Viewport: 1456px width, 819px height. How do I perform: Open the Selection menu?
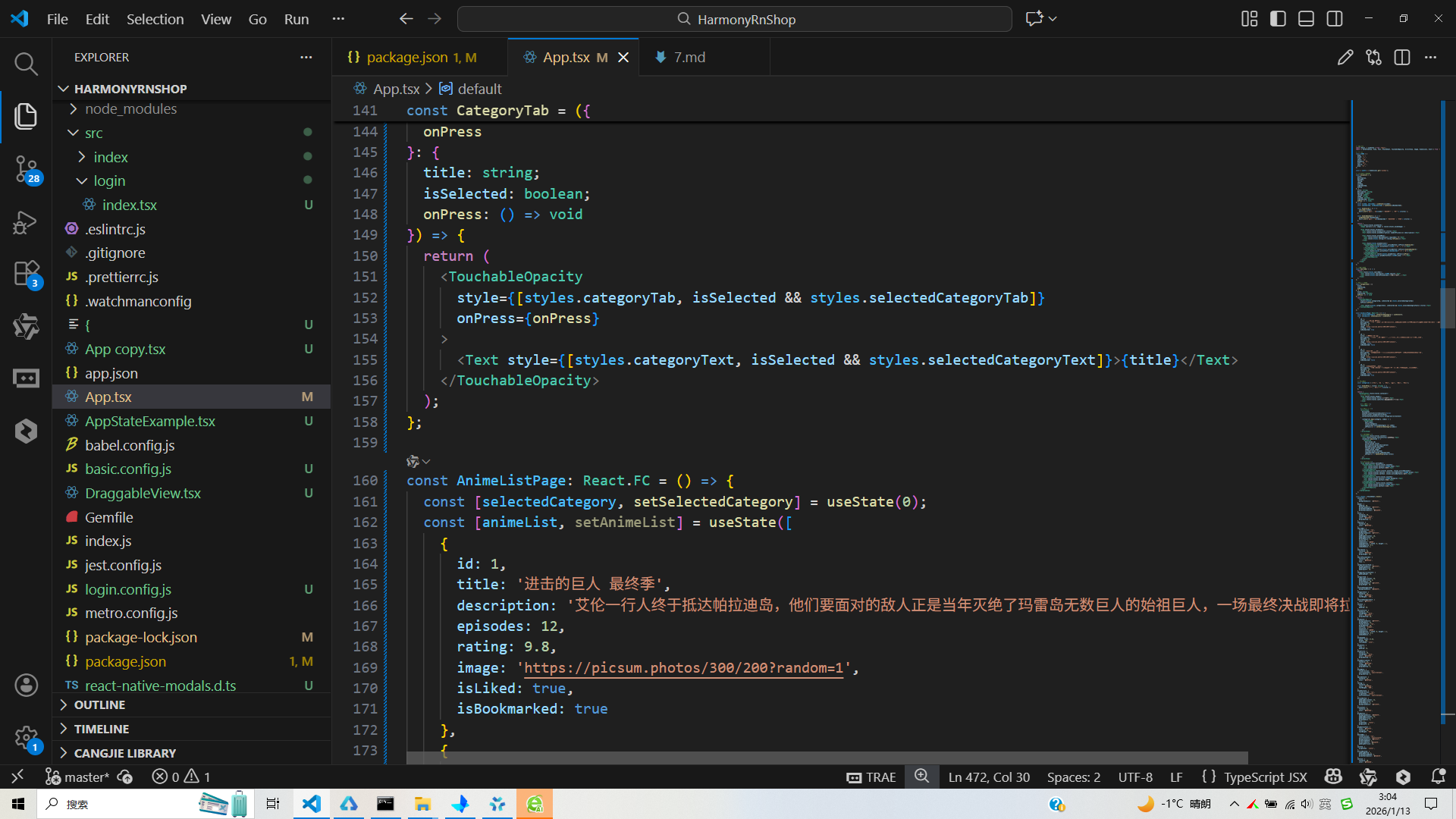[x=155, y=19]
